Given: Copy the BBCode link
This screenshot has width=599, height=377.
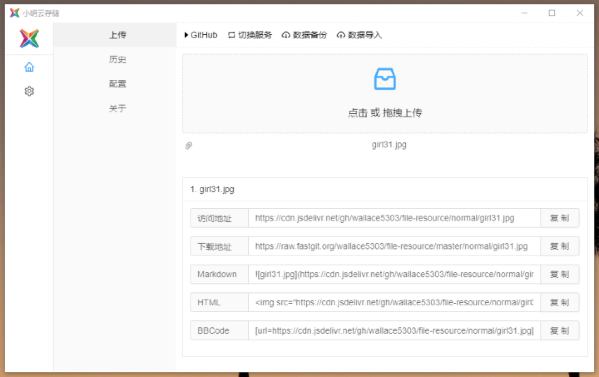Looking at the screenshot, I should [x=560, y=331].
